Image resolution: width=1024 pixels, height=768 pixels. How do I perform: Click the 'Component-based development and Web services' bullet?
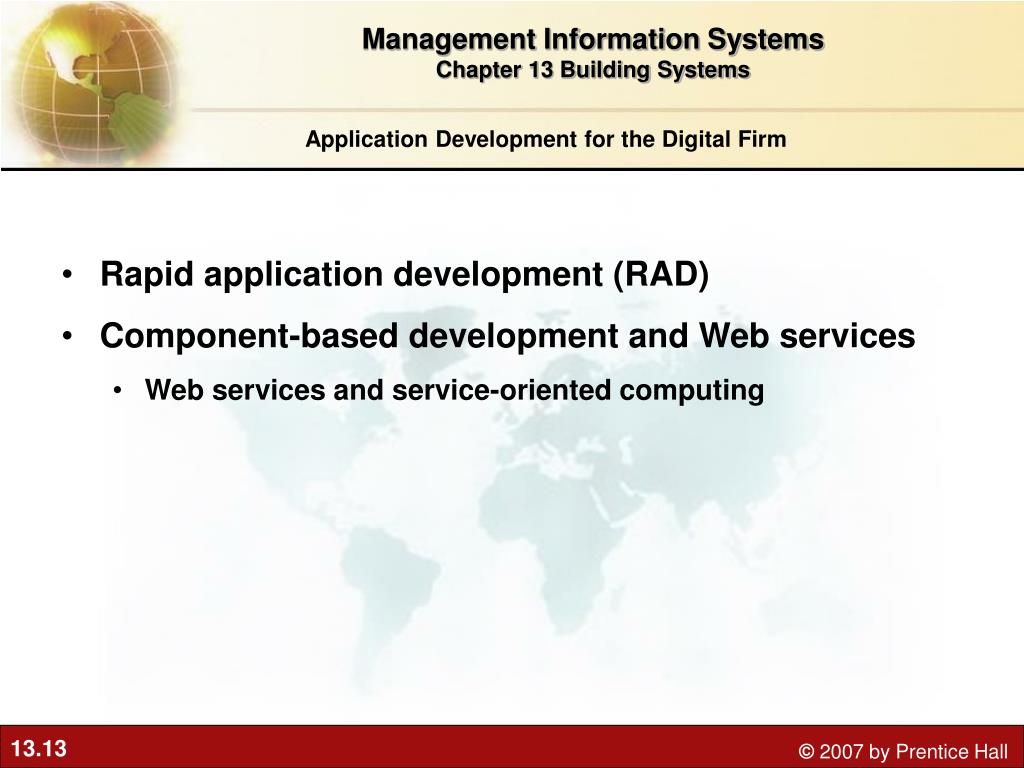pyautogui.click(x=507, y=336)
